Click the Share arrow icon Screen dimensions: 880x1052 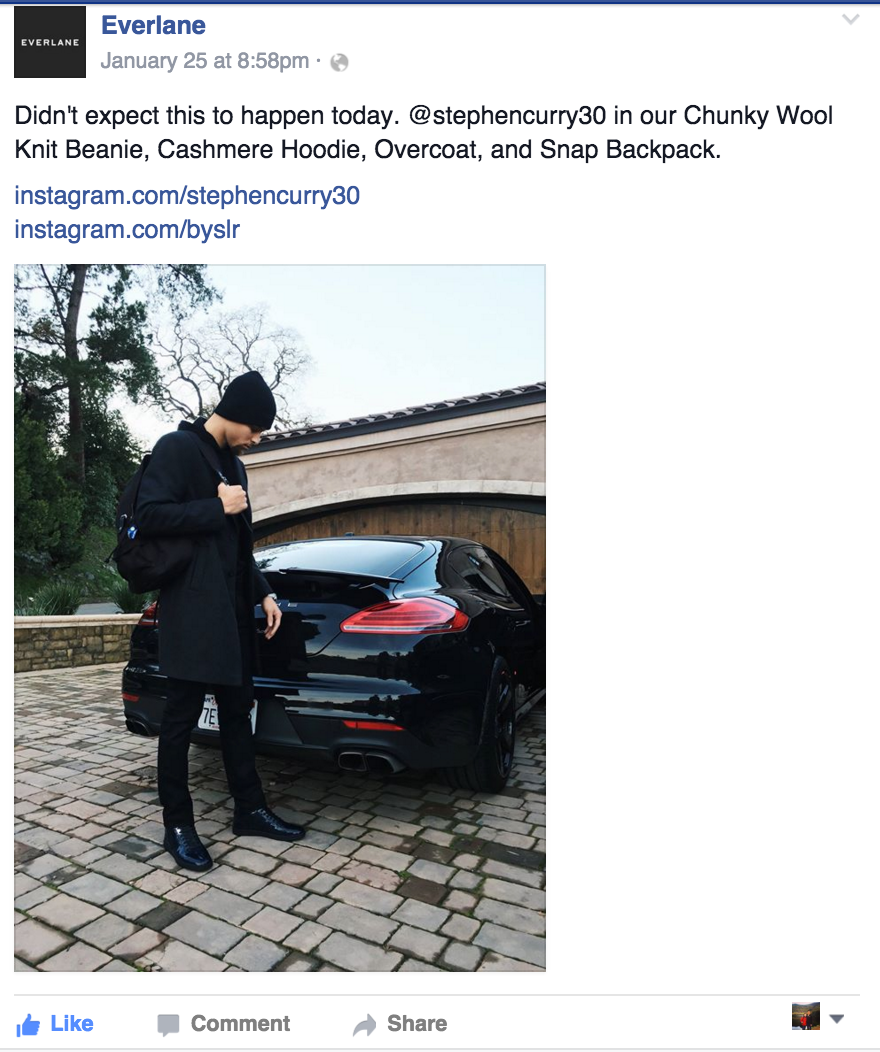[365, 1024]
